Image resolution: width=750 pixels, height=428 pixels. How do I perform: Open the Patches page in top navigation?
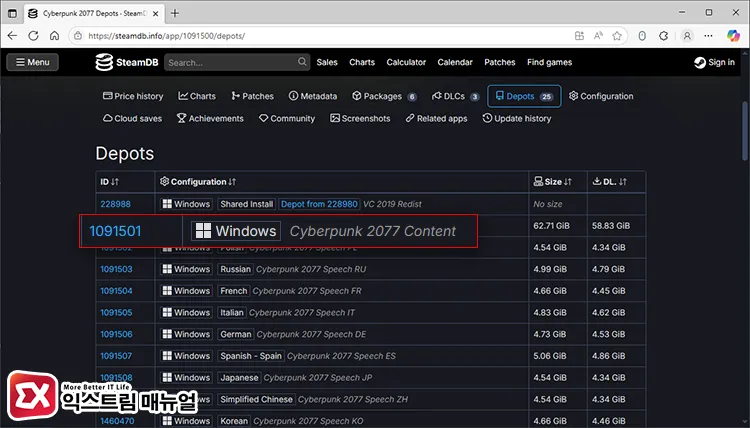499,62
